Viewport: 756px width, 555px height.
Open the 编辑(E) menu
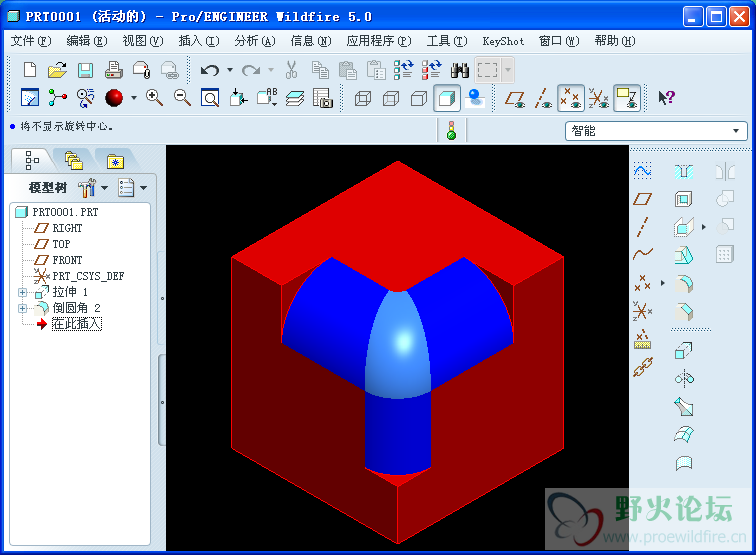point(87,41)
